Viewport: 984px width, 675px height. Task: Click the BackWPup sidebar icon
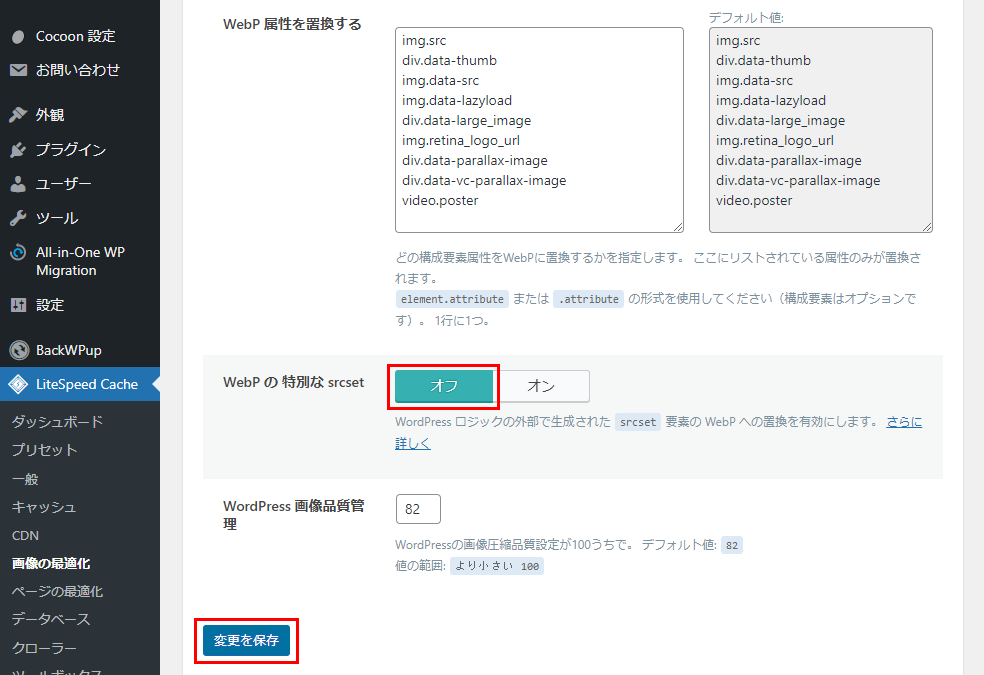18,350
